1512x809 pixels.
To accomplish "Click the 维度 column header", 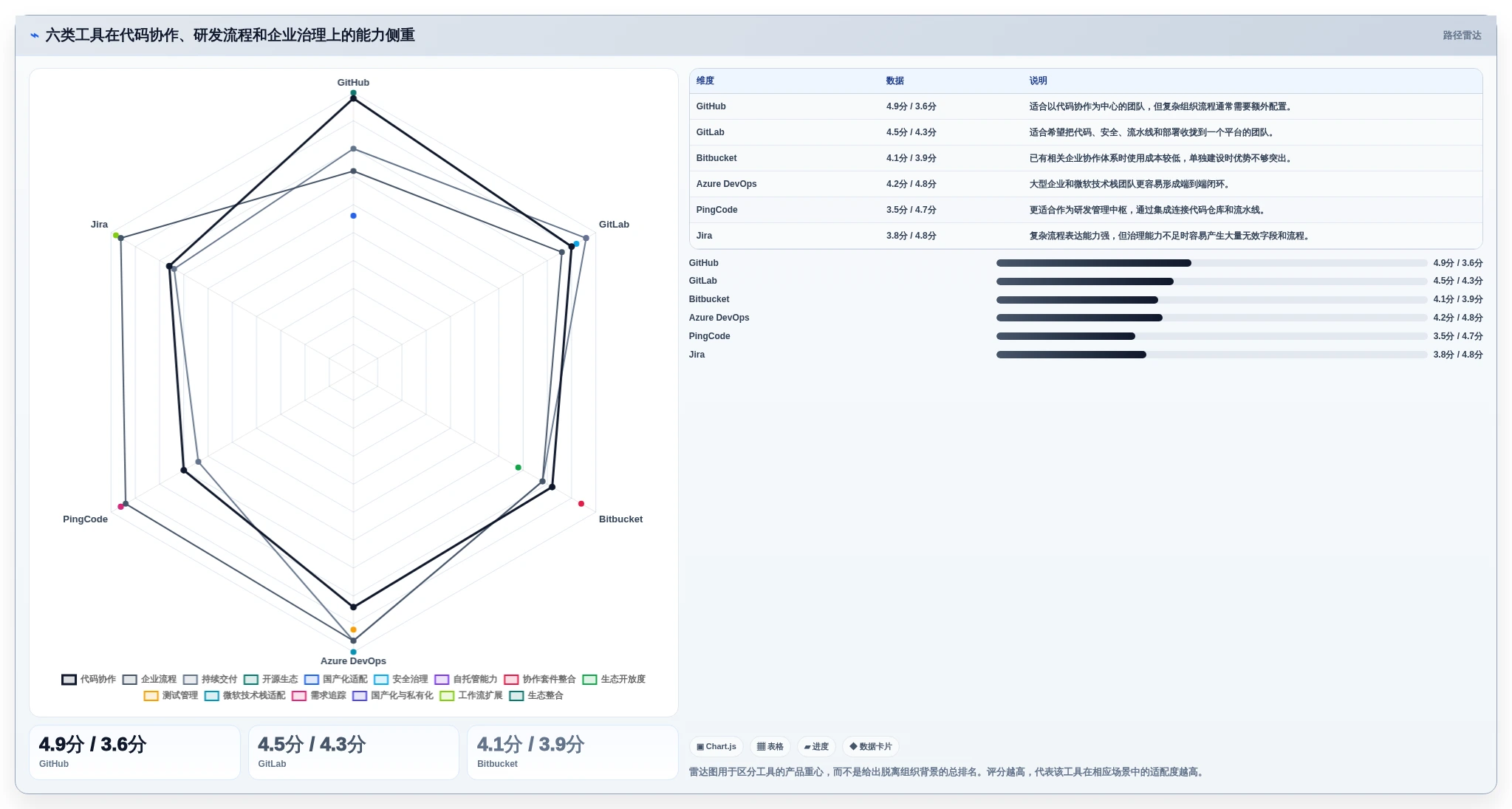I will coord(705,81).
